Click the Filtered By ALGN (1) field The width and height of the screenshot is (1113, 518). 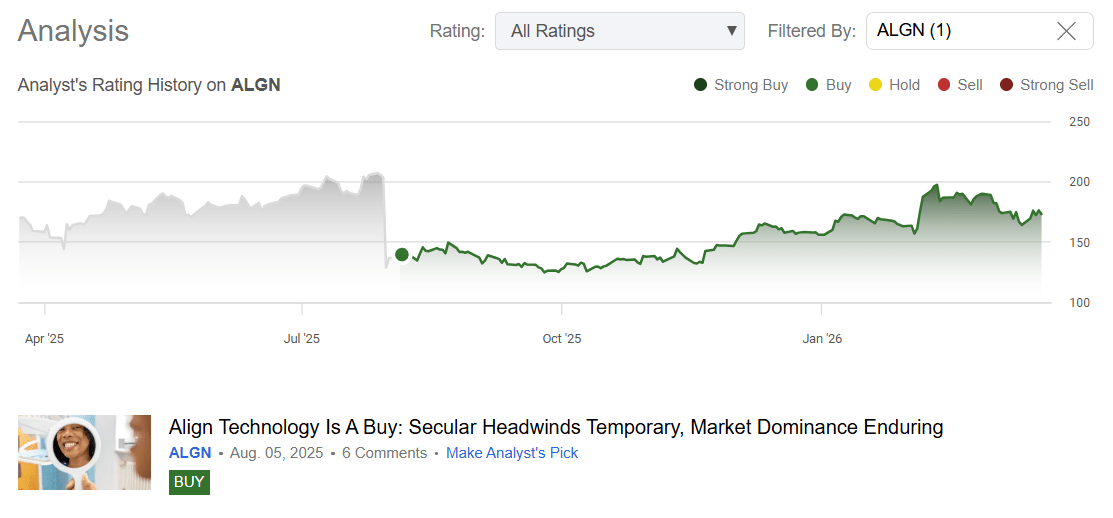[980, 31]
